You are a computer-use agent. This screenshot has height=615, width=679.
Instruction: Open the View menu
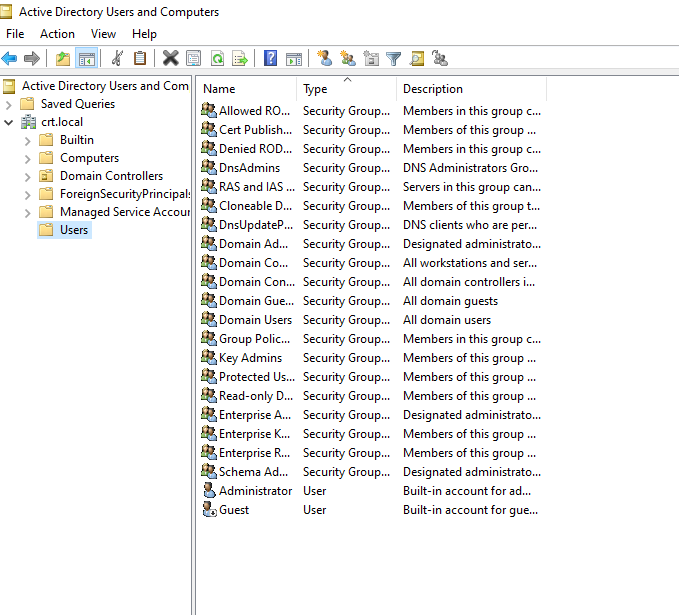[x=103, y=34]
